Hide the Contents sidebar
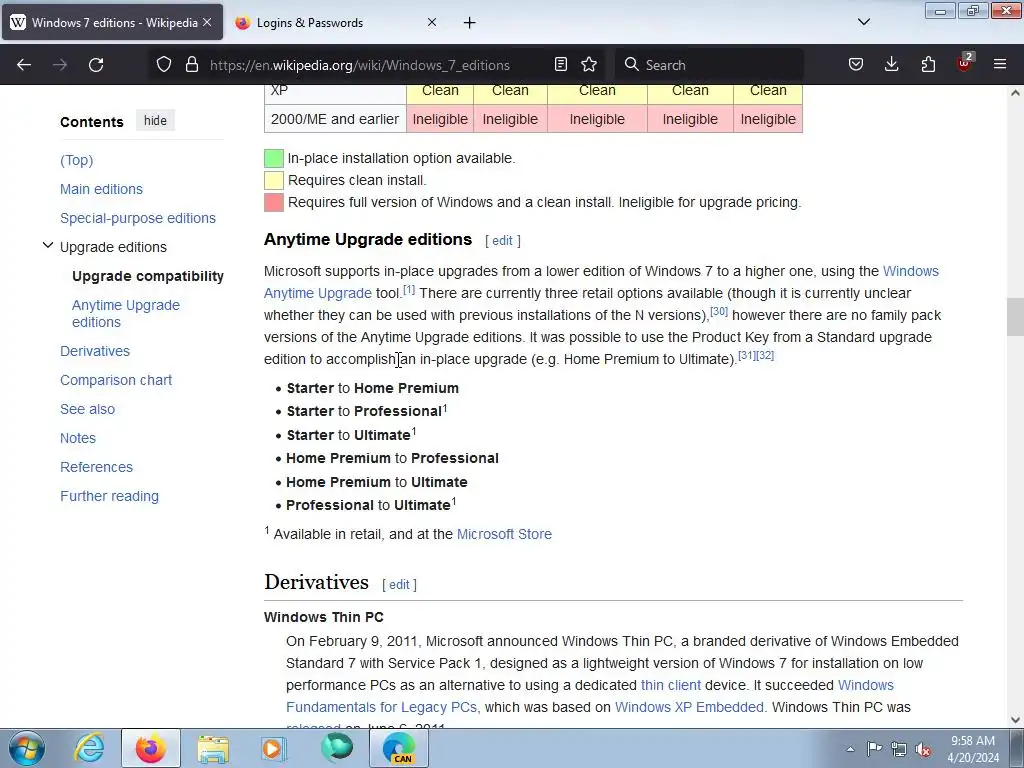The image size is (1024, 768). 155,121
